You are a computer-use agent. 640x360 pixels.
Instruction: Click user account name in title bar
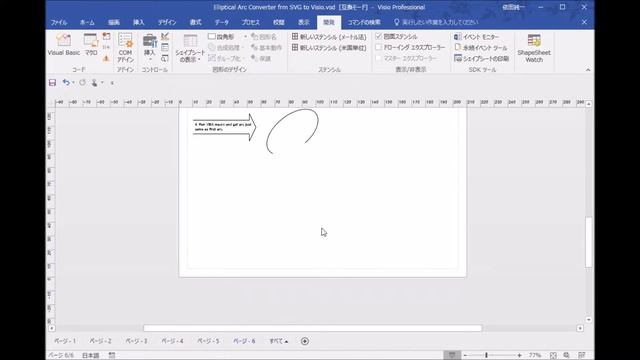click(x=513, y=7)
